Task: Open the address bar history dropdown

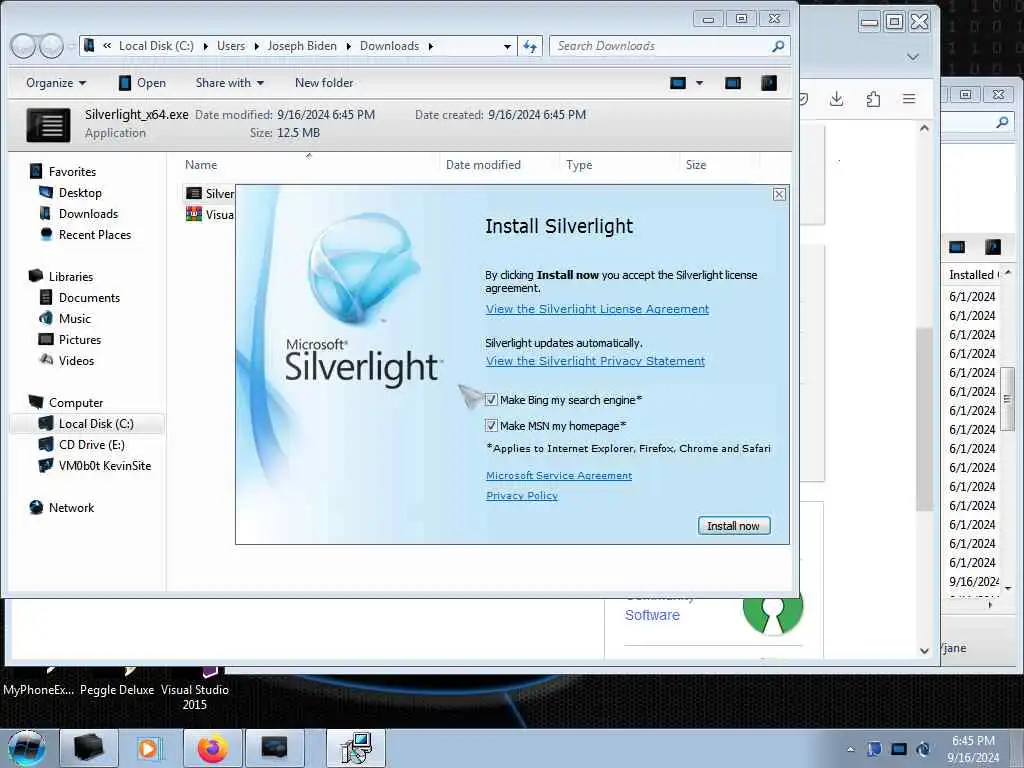Action: click(x=507, y=46)
